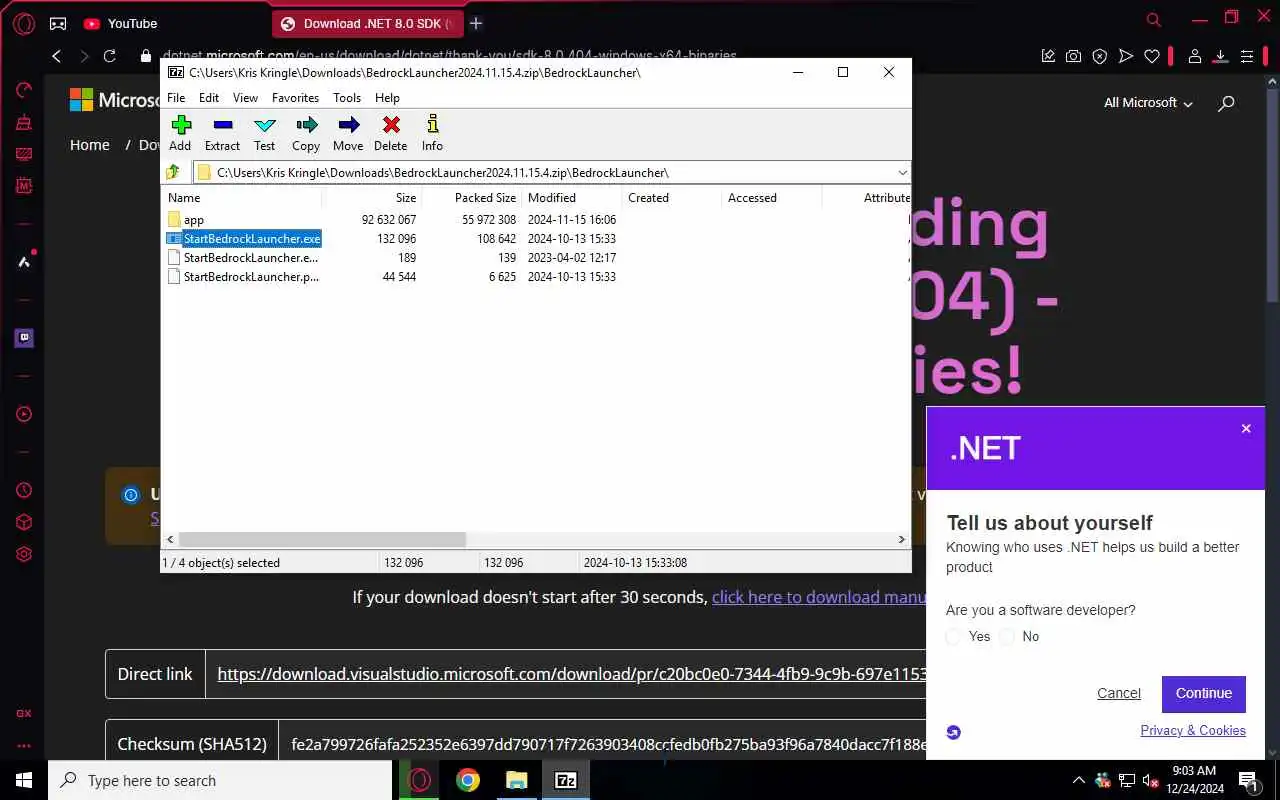Go to Home breadcrumb on Microsoft page
This screenshot has width=1280, height=800.
coord(89,145)
